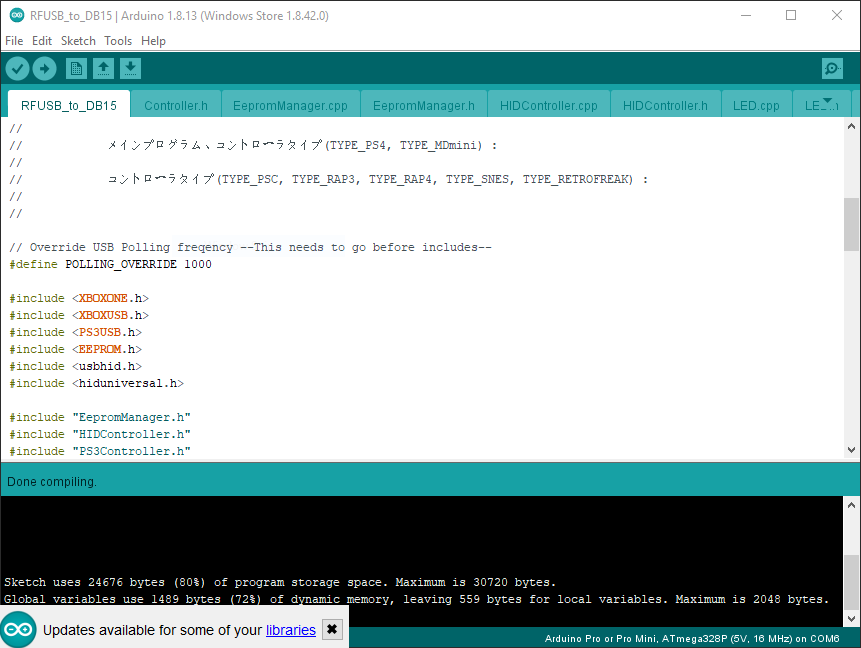Click the board info 'Arduino Pro or Pro Mini' status

click(692, 639)
